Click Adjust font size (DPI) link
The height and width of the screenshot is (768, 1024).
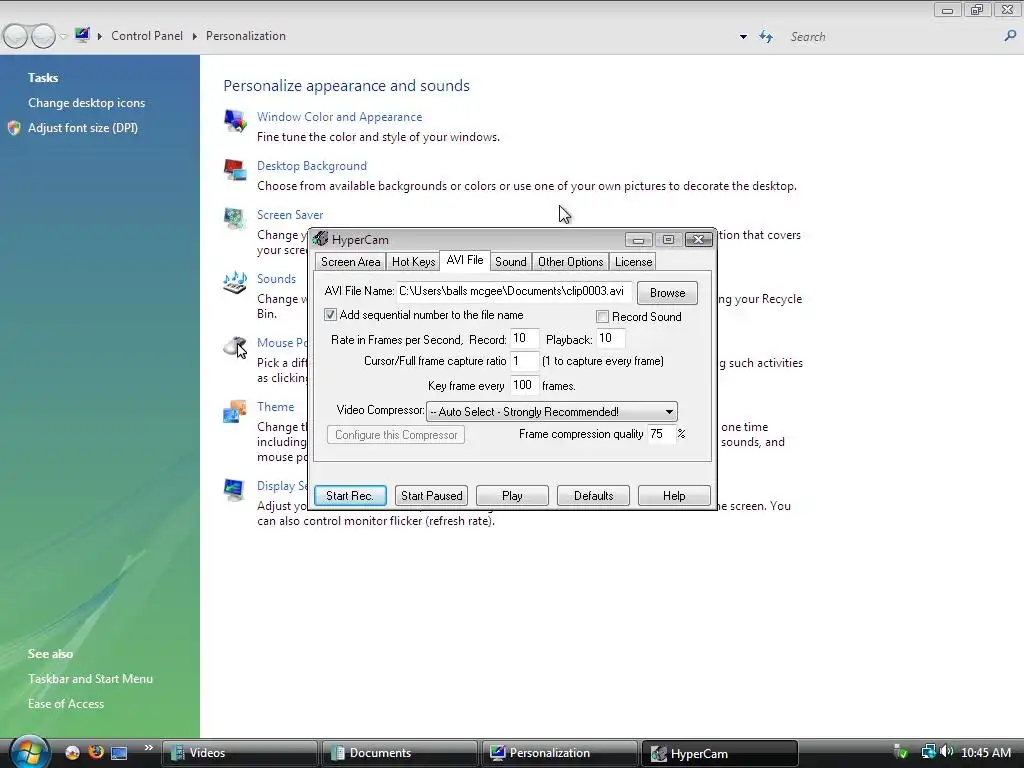pyautogui.click(x=83, y=128)
